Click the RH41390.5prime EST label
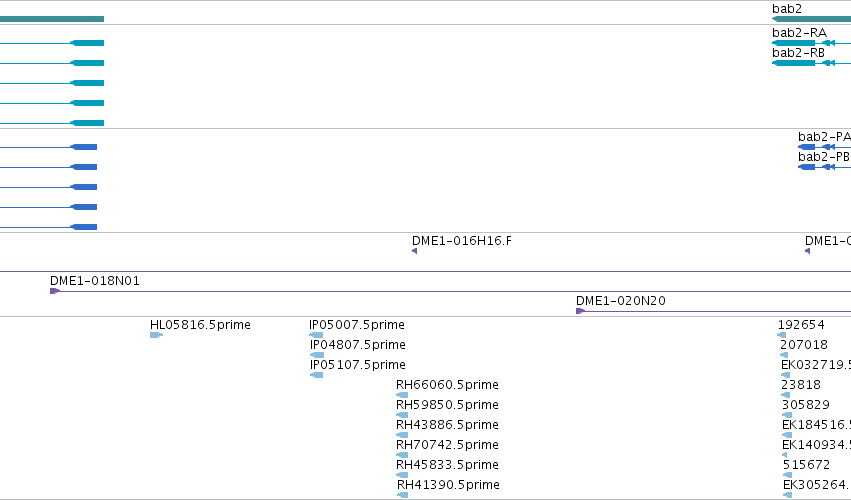This screenshot has height=500, width=851. point(448,485)
